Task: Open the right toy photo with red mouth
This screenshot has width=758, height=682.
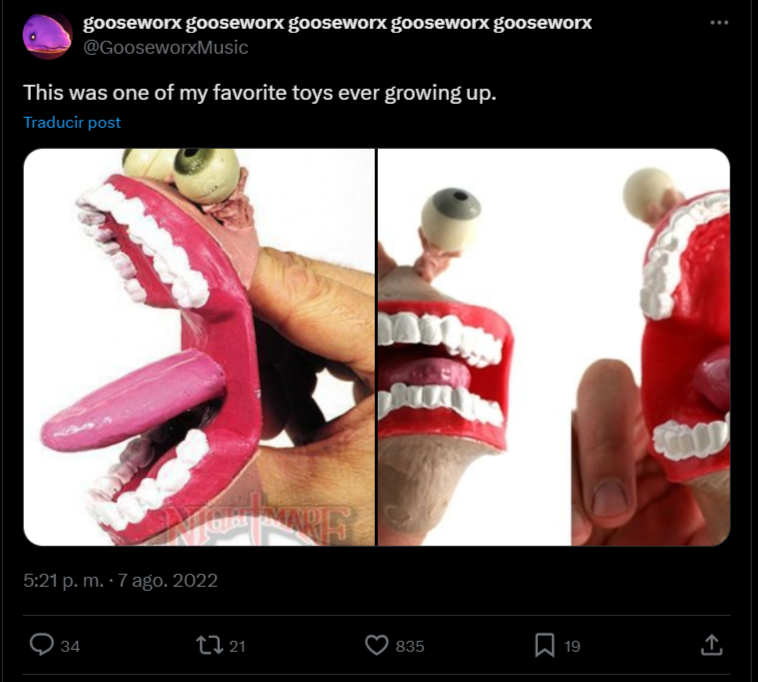Action: pos(651,347)
